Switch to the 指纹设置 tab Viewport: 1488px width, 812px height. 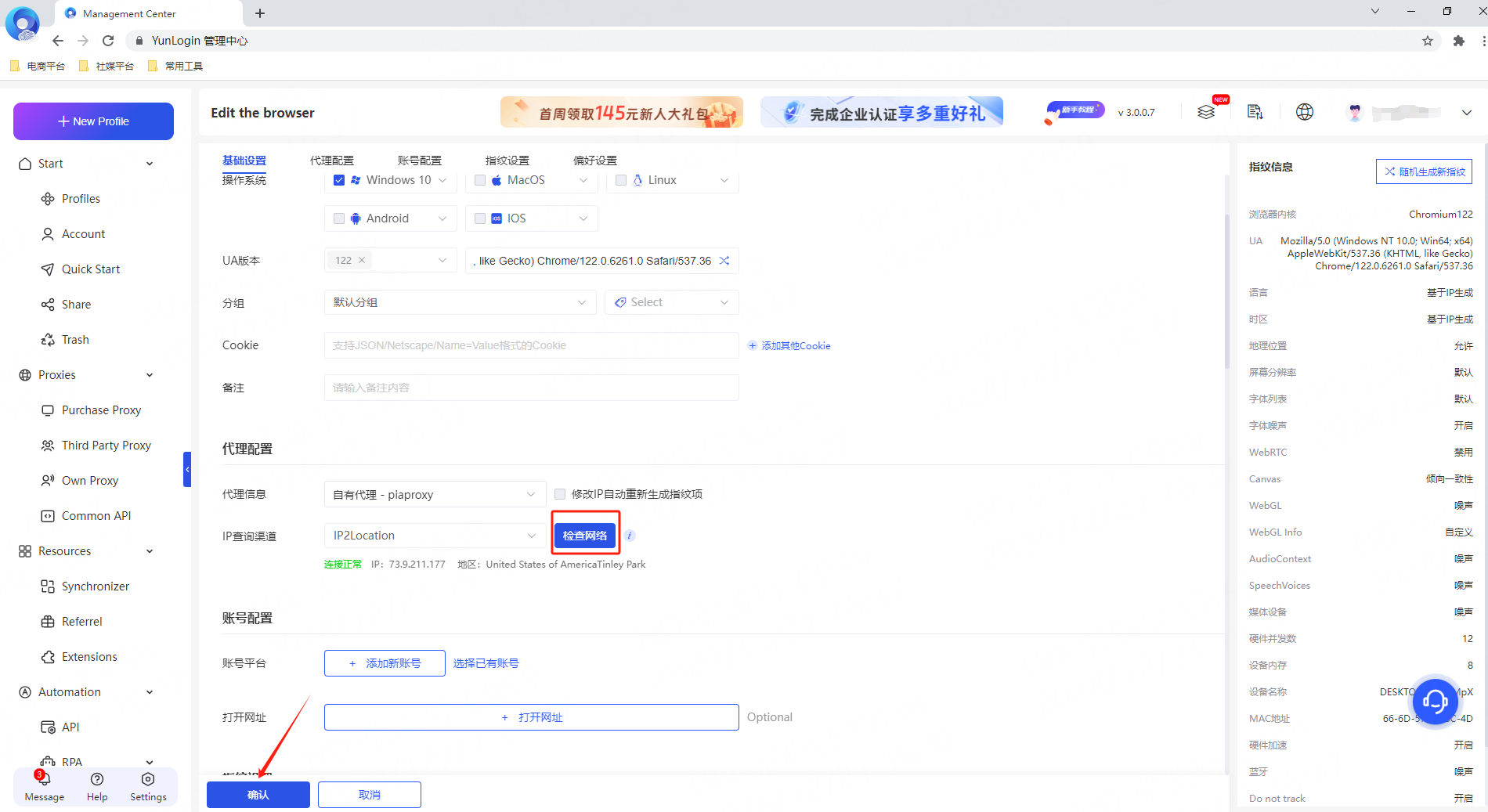tap(507, 161)
